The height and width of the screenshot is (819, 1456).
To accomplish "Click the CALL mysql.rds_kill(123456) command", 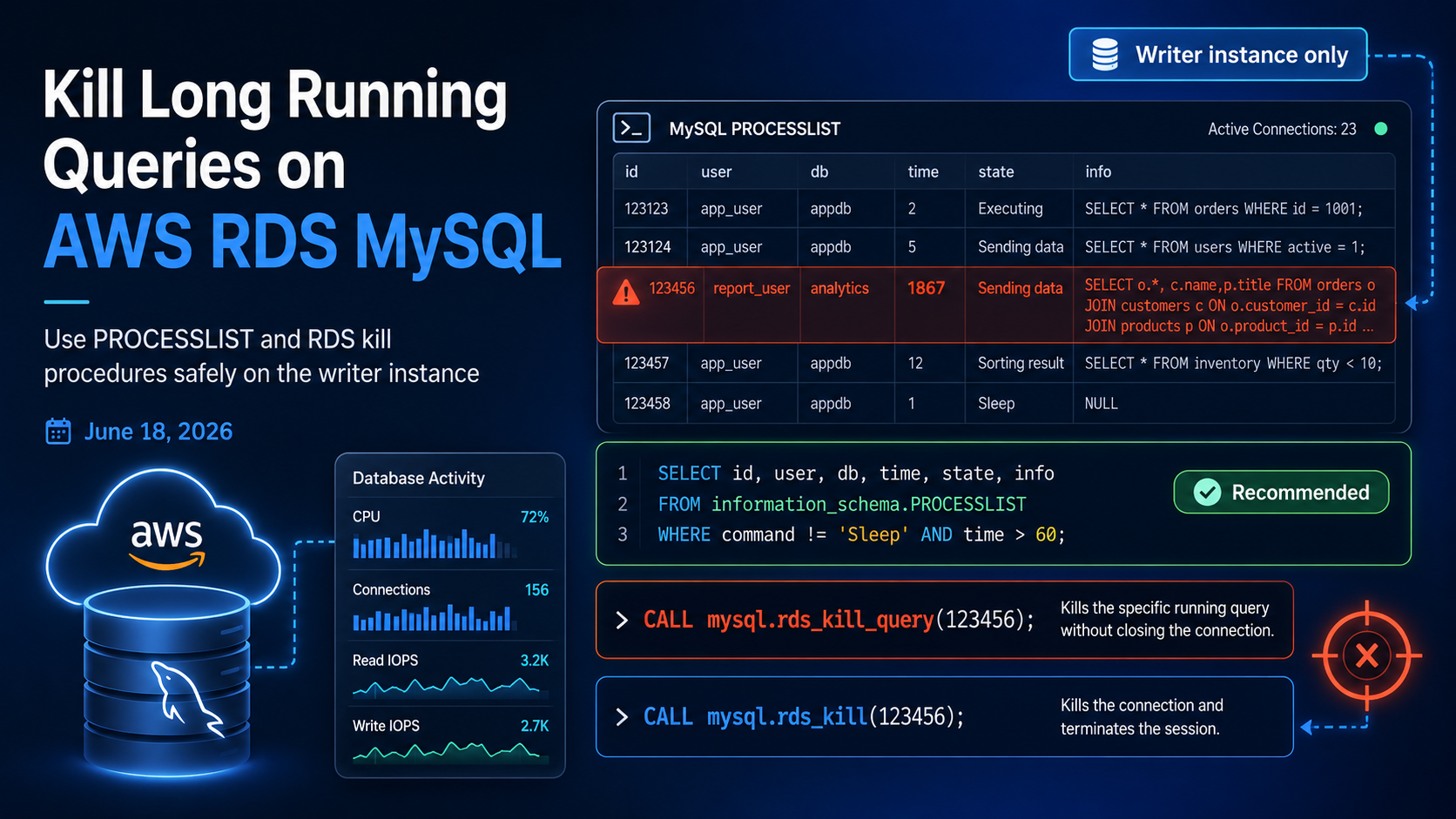I will (804, 716).
